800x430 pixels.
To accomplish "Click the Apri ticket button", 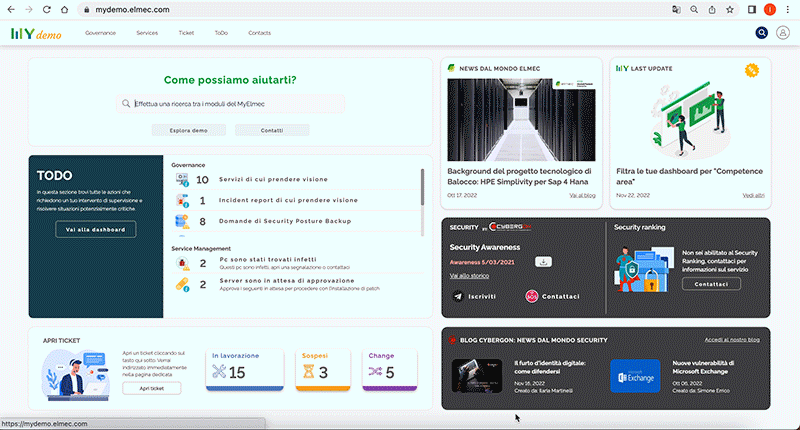I will (150, 387).
